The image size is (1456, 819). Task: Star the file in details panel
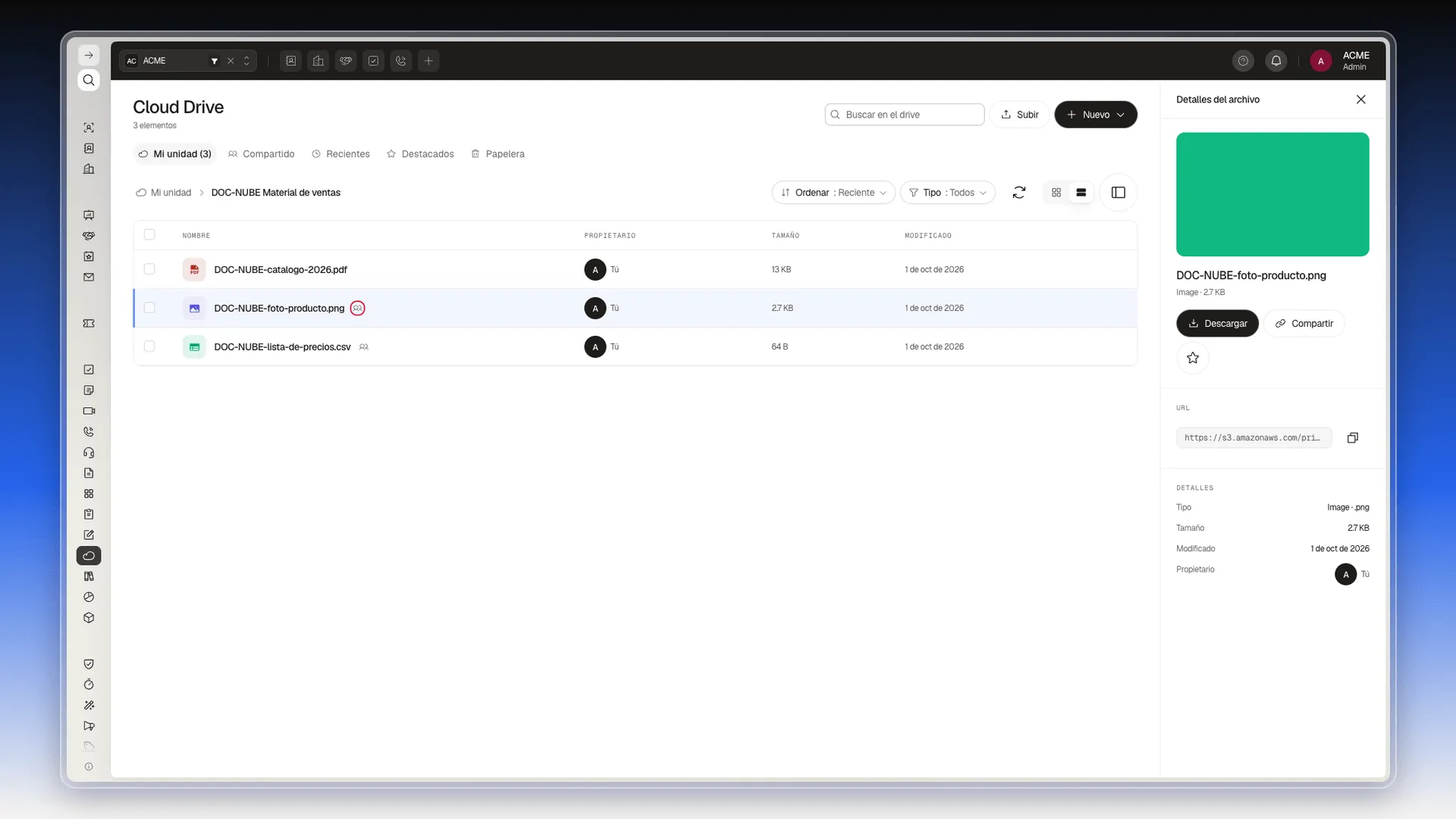pos(1193,358)
